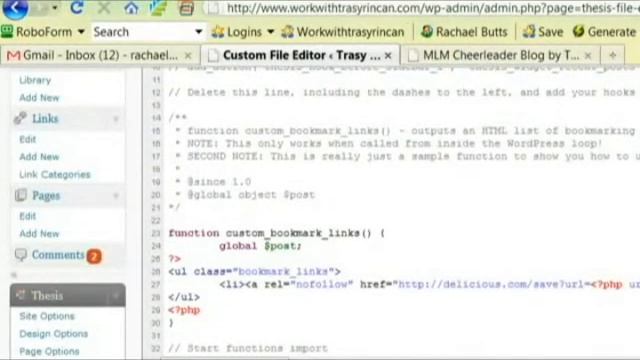Viewport: 640px width, 360px height.
Task: Close the Custom File Editor tab
Action: [388, 56]
